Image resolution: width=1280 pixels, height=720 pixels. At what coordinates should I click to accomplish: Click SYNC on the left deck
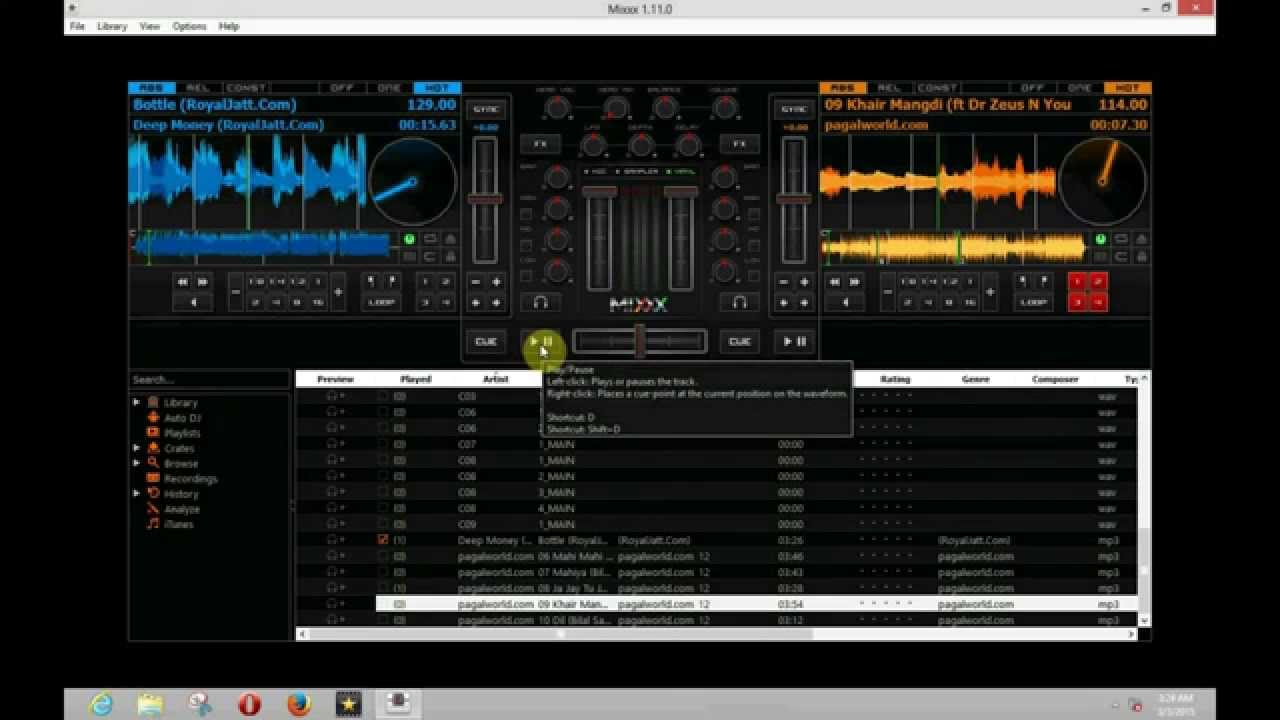pyautogui.click(x=486, y=109)
